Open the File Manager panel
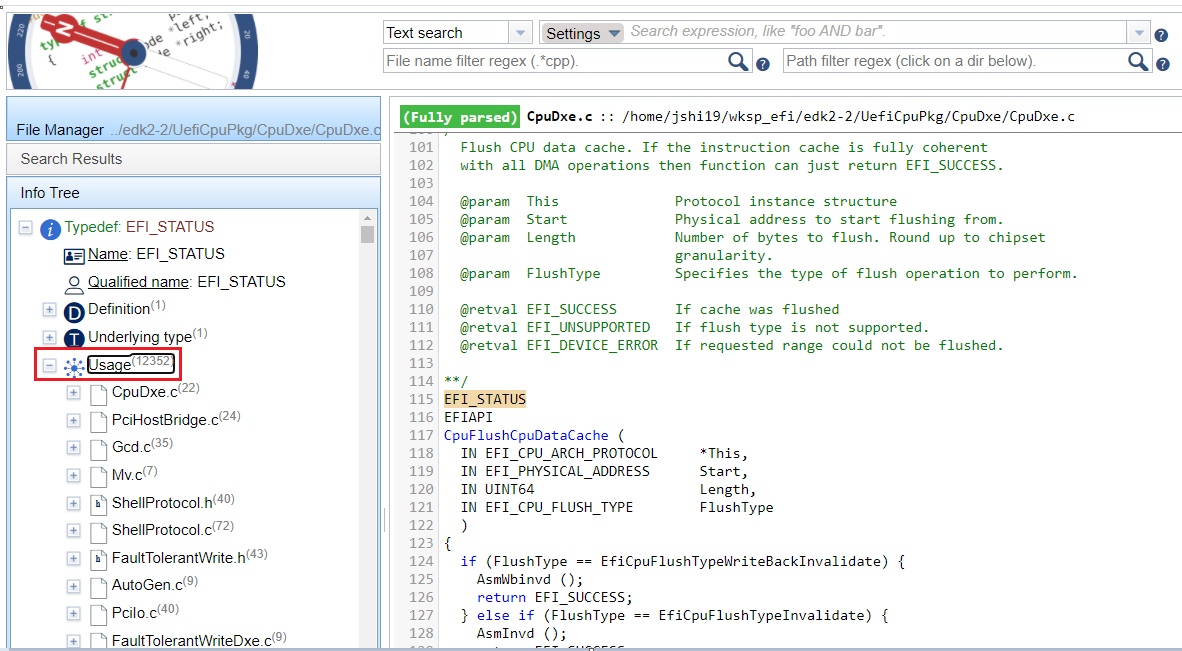Image resolution: width=1182 pixels, height=651 pixels. tap(194, 119)
